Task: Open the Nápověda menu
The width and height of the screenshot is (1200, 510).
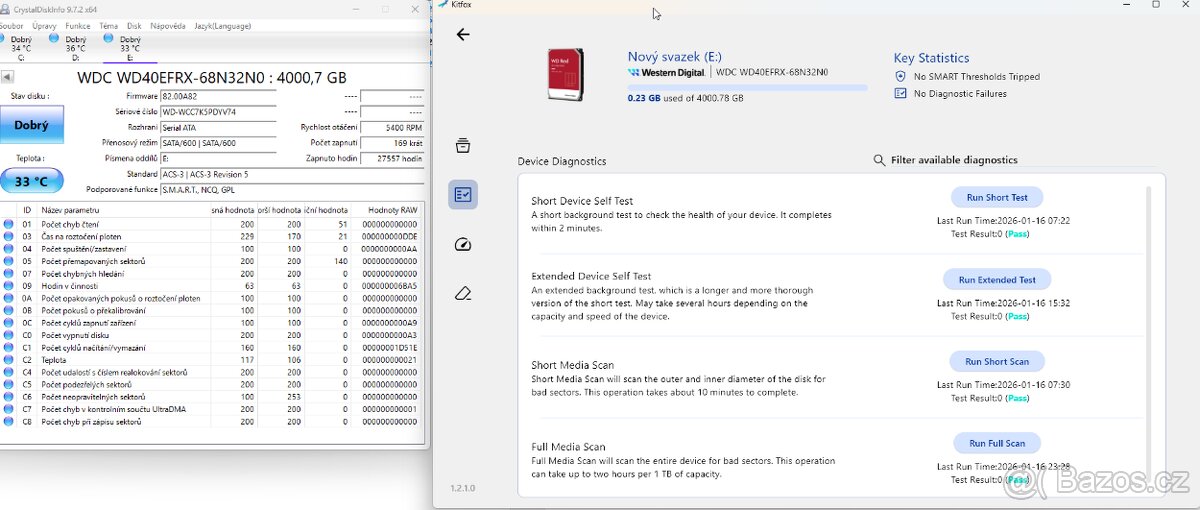Action: 167,25
